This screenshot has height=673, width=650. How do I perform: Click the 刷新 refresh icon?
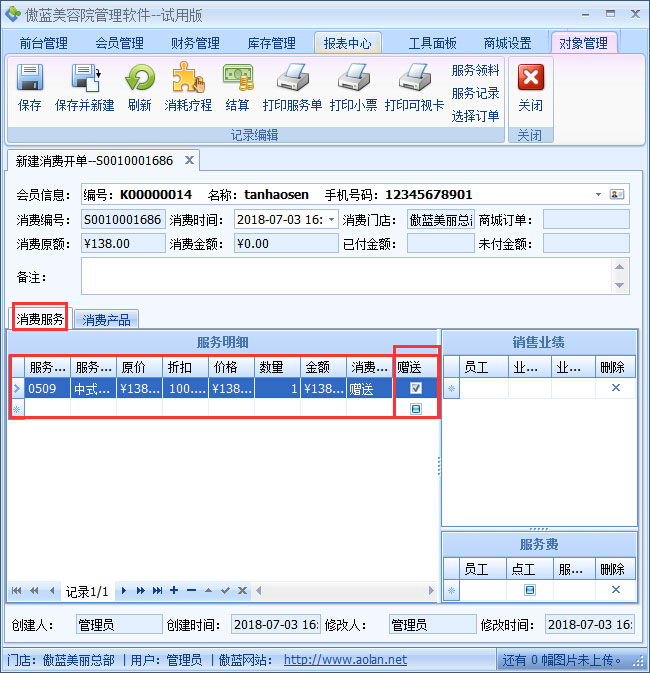tap(139, 79)
